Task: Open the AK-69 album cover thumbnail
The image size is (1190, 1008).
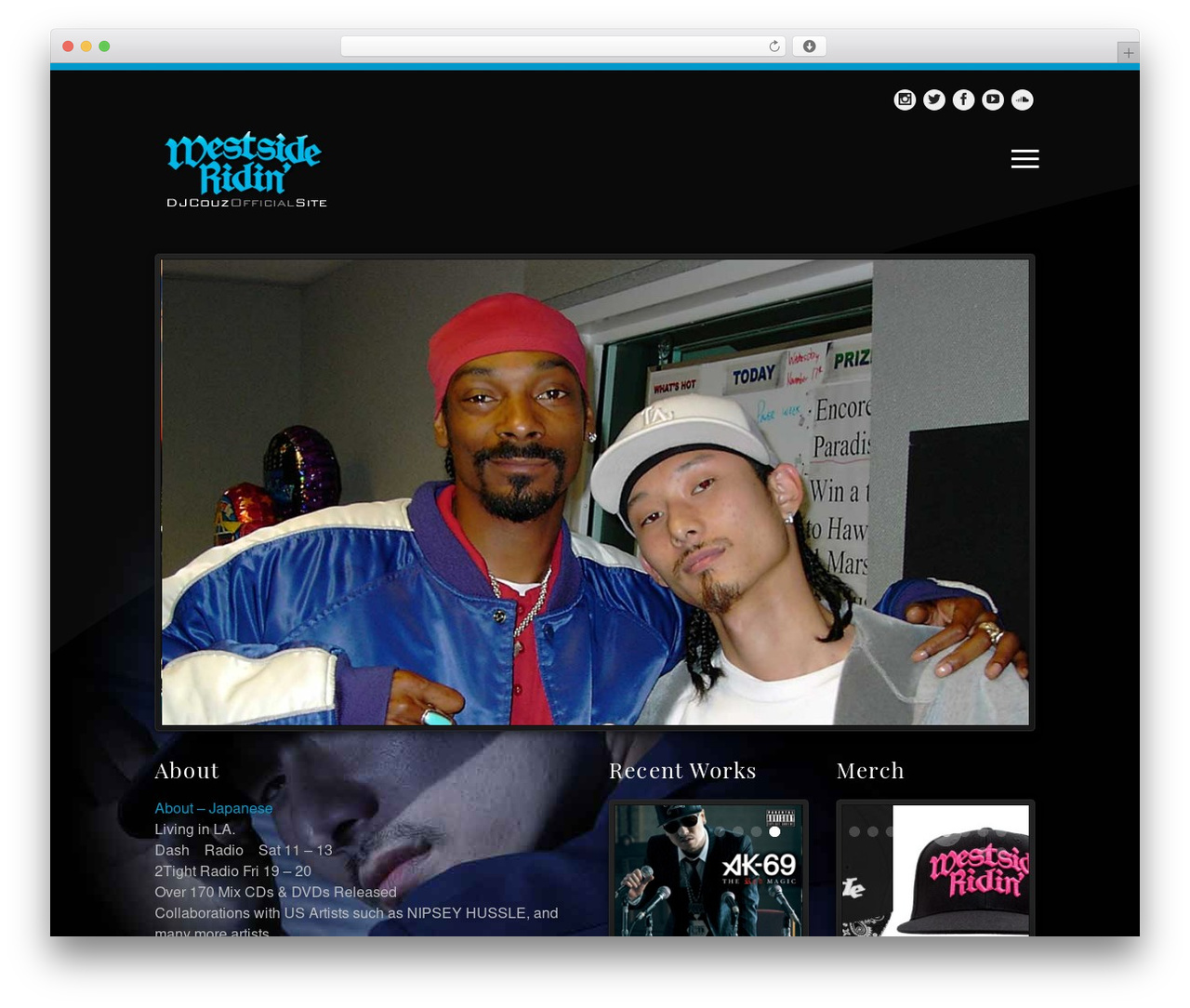Action: tap(708, 870)
